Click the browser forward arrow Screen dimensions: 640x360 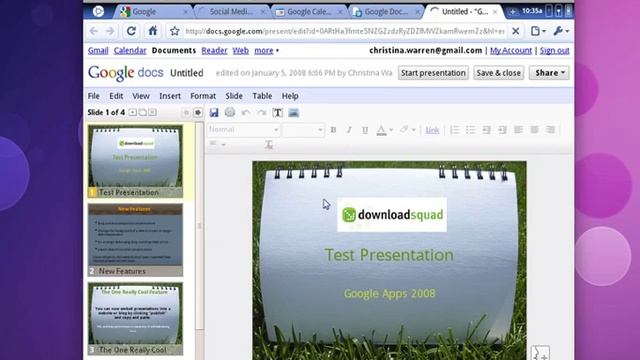[110, 31]
